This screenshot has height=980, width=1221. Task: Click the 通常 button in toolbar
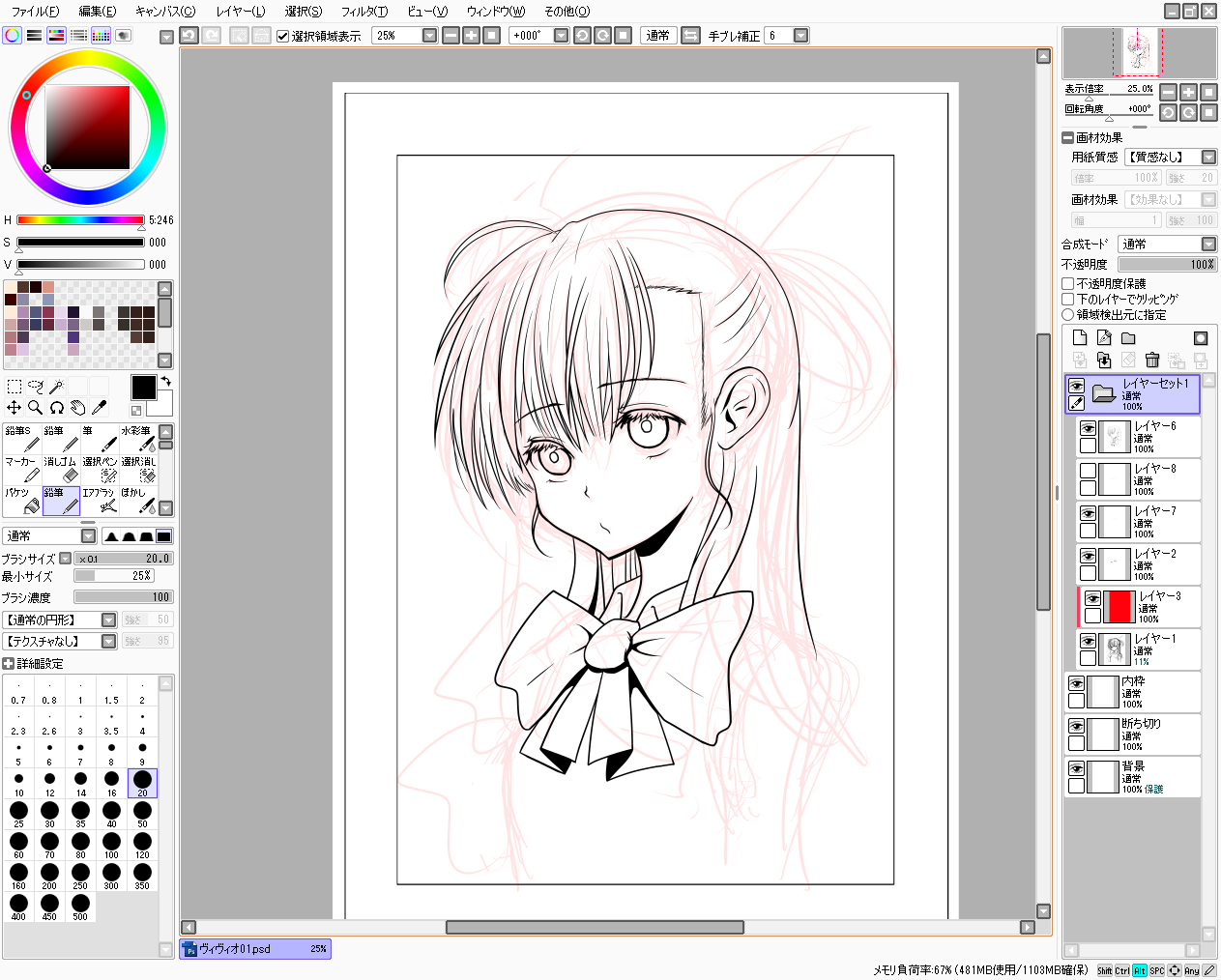tap(657, 35)
